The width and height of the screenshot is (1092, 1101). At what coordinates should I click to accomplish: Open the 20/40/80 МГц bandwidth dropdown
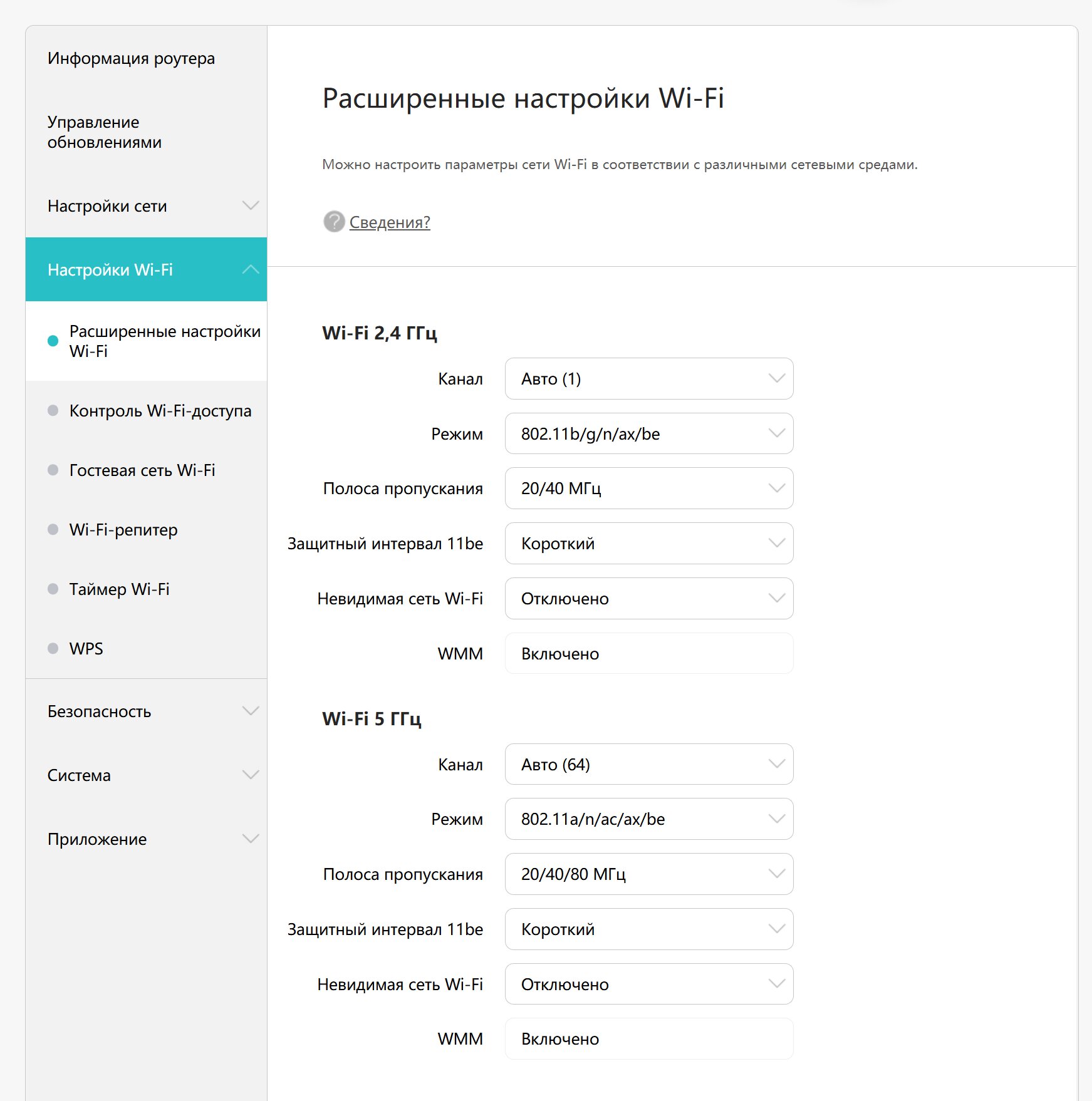649,874
